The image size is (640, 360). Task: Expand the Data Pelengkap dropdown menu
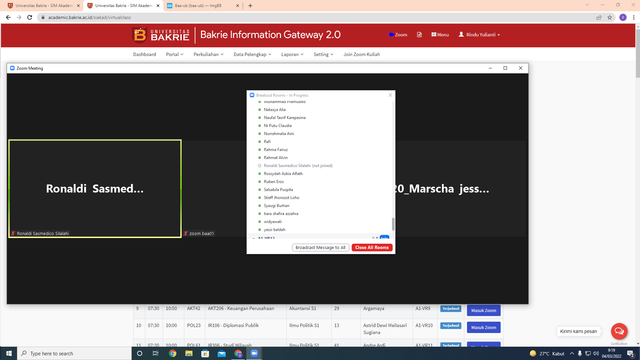click(252, 54)
